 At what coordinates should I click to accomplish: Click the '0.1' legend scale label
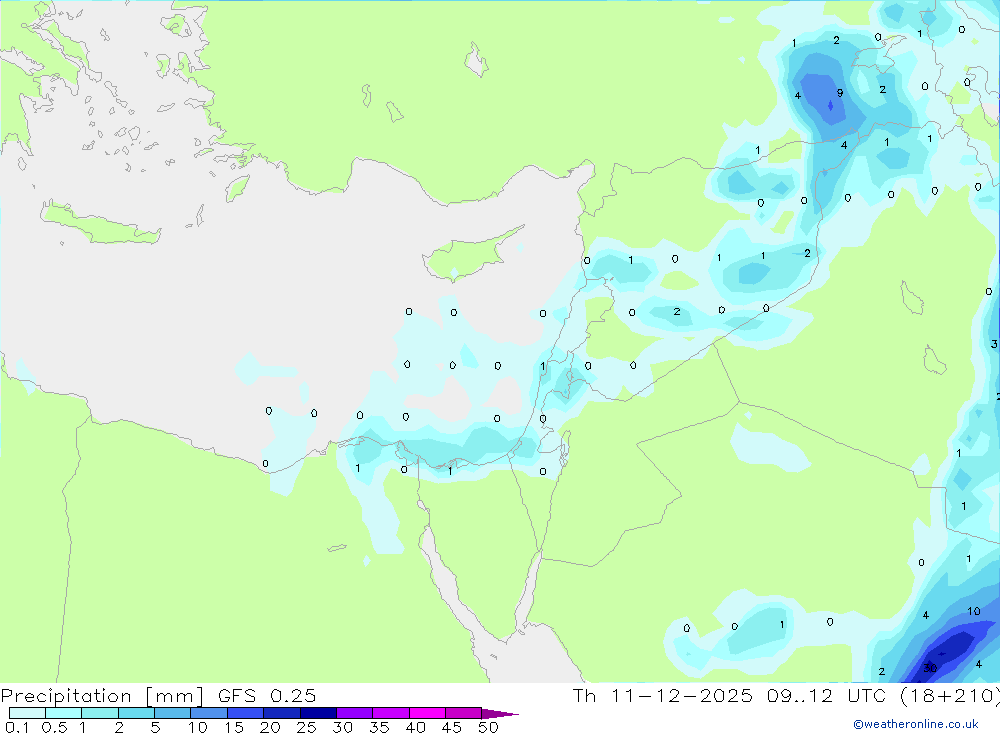click(x=17, y=727)
